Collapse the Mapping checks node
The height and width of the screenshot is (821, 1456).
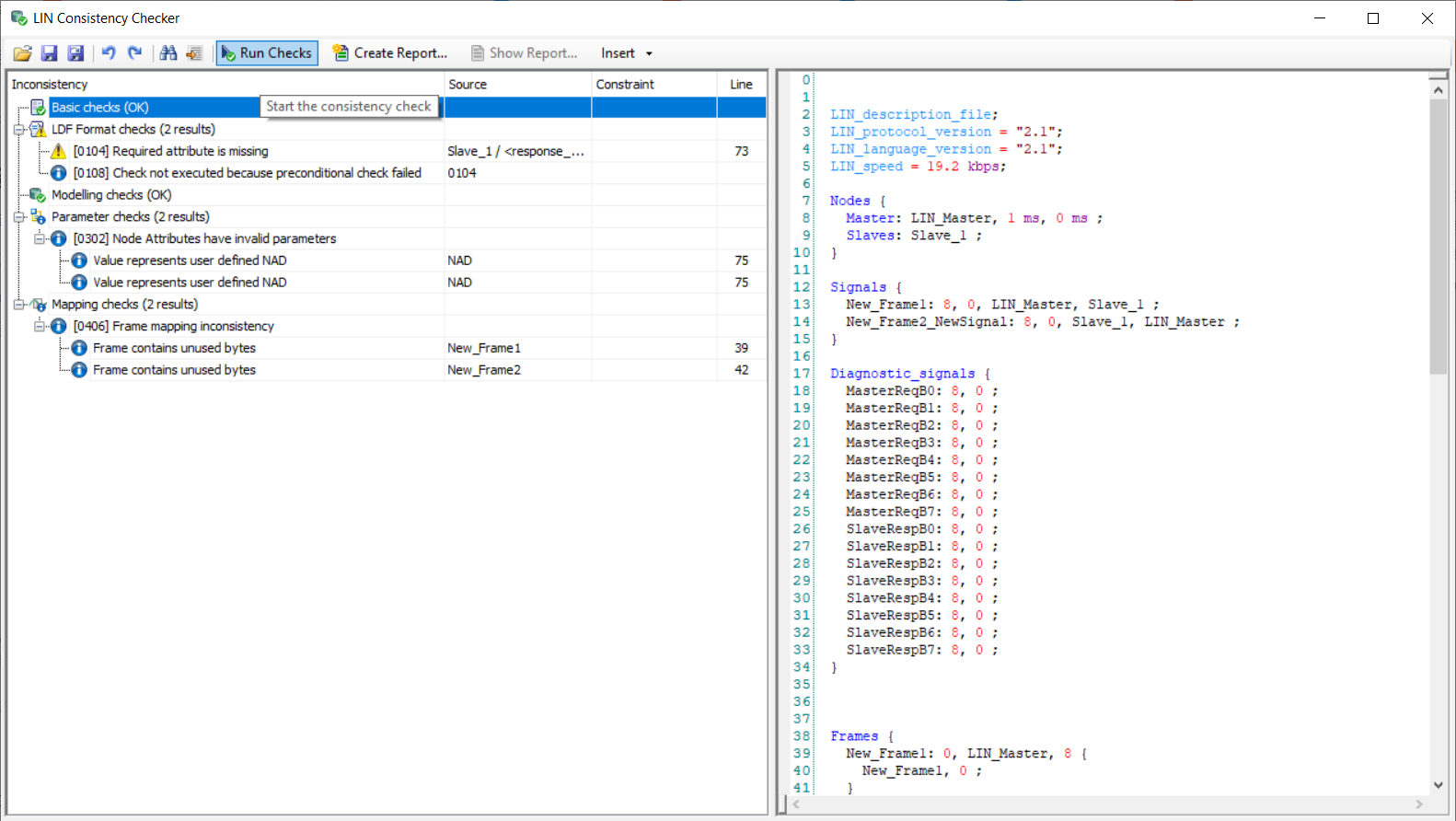(x=18, y=305)
